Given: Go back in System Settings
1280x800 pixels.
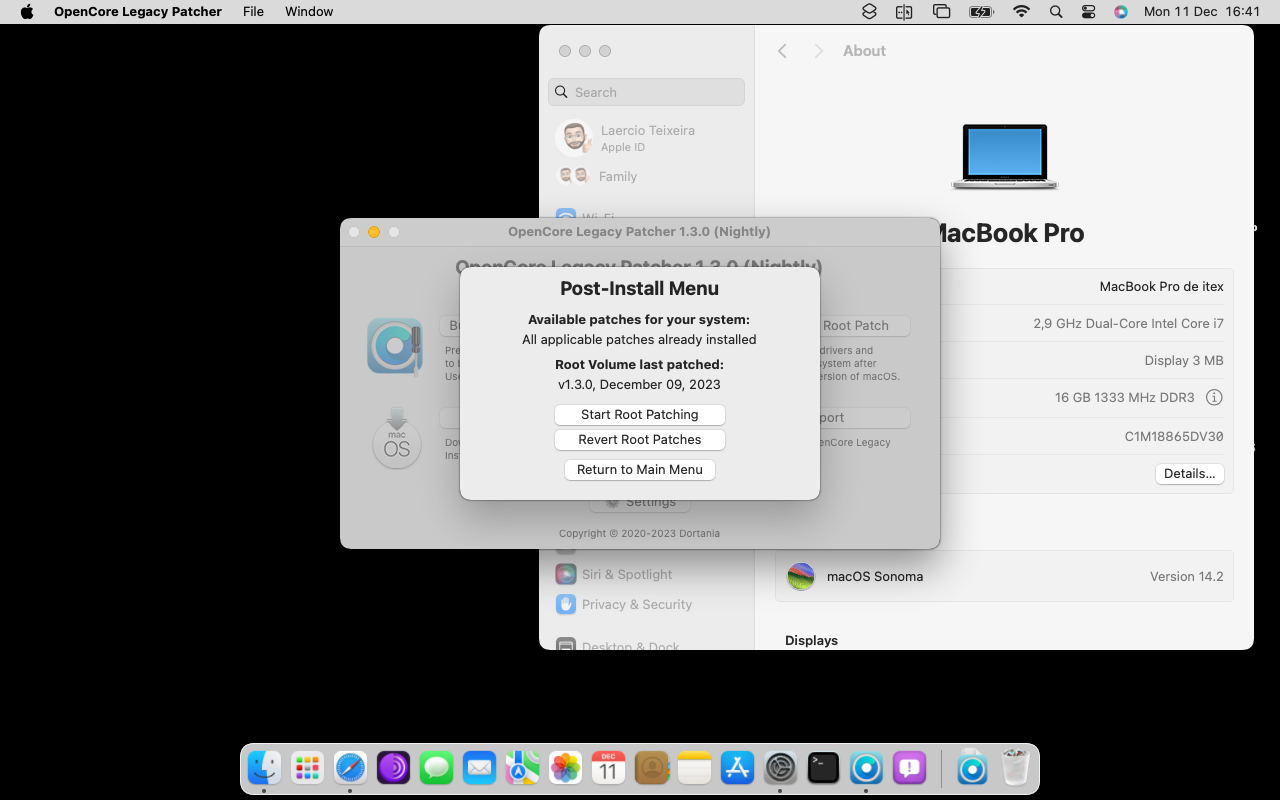Looking at the screenshot, I should pyautogui.click(x=782, y=51).
